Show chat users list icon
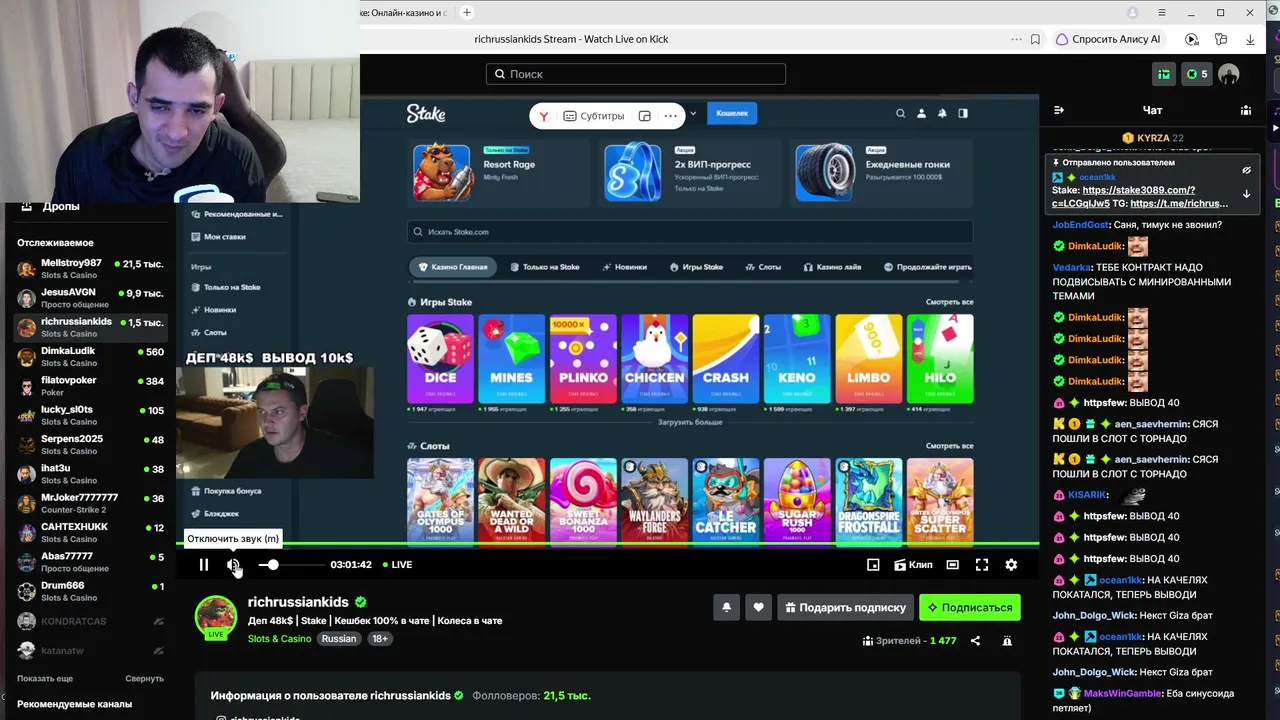1280x720 pixels. [x=1245, y=110]
